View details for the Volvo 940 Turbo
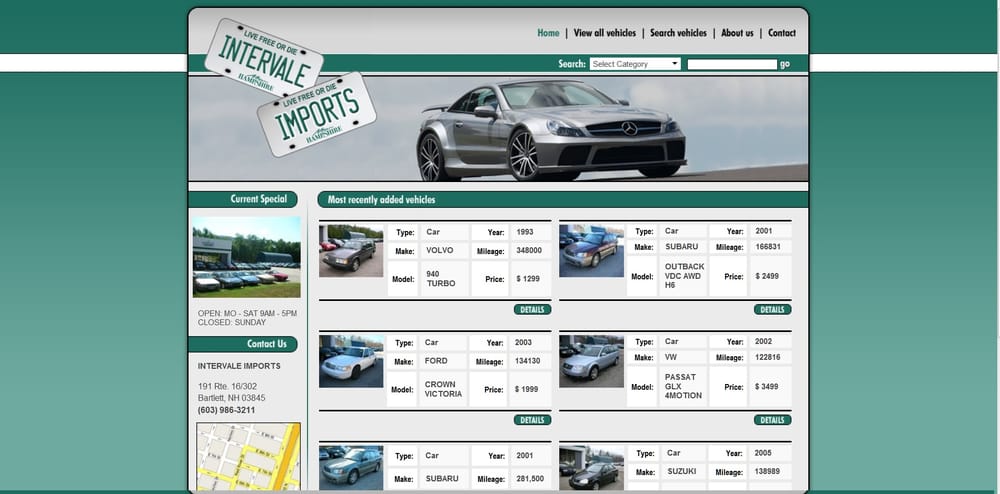Screen dimensions: 1000x494 pos(532,310)
